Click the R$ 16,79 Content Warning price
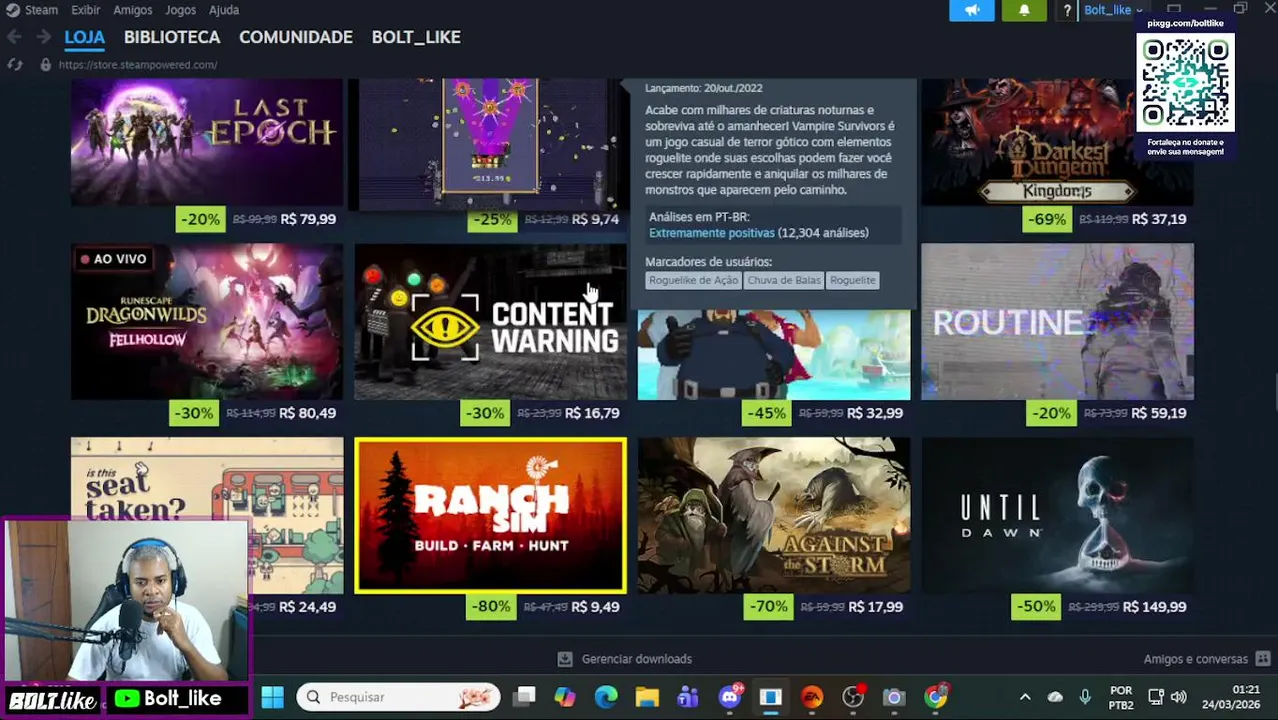 (x=592, y=413)
